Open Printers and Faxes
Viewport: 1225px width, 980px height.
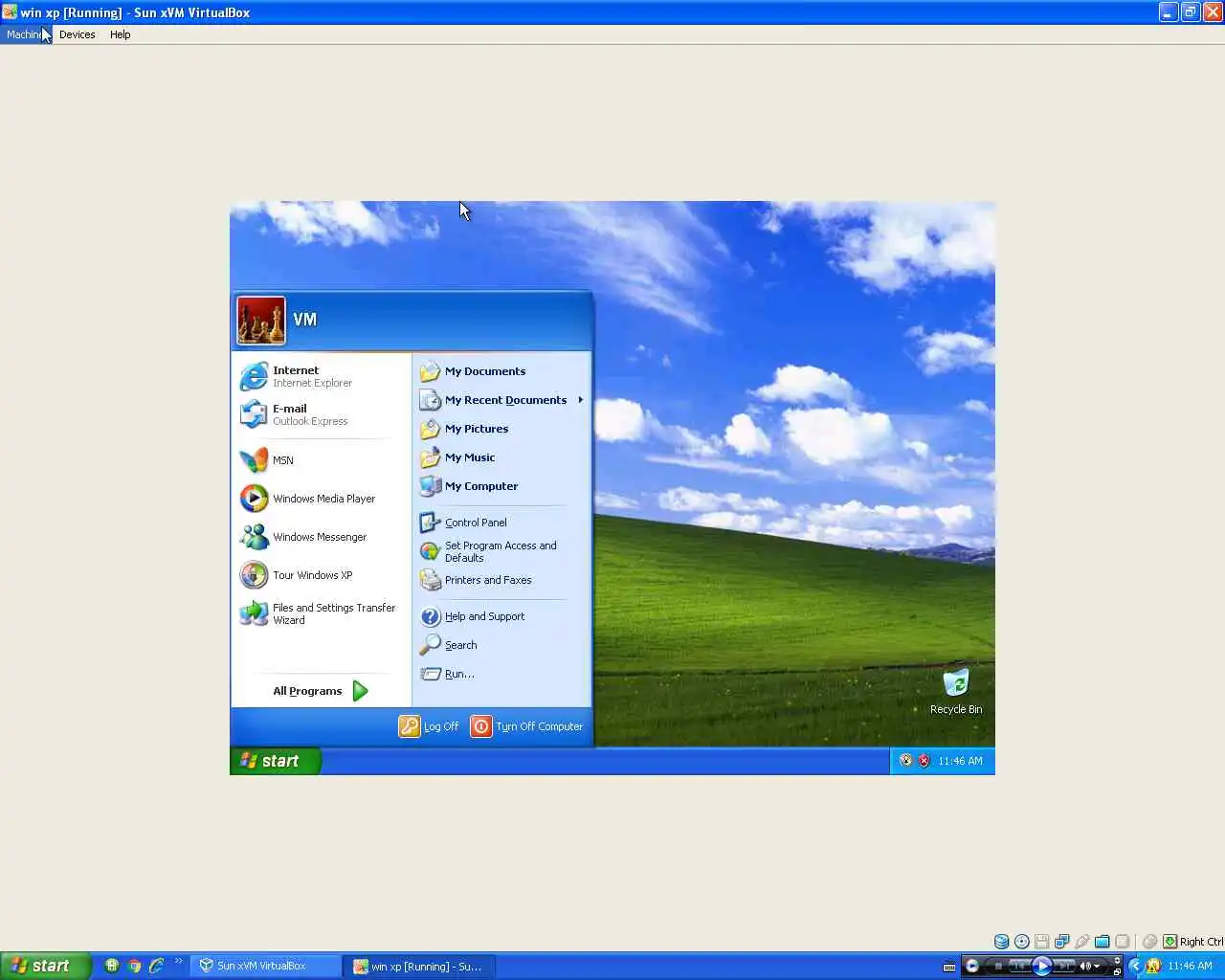502,580
